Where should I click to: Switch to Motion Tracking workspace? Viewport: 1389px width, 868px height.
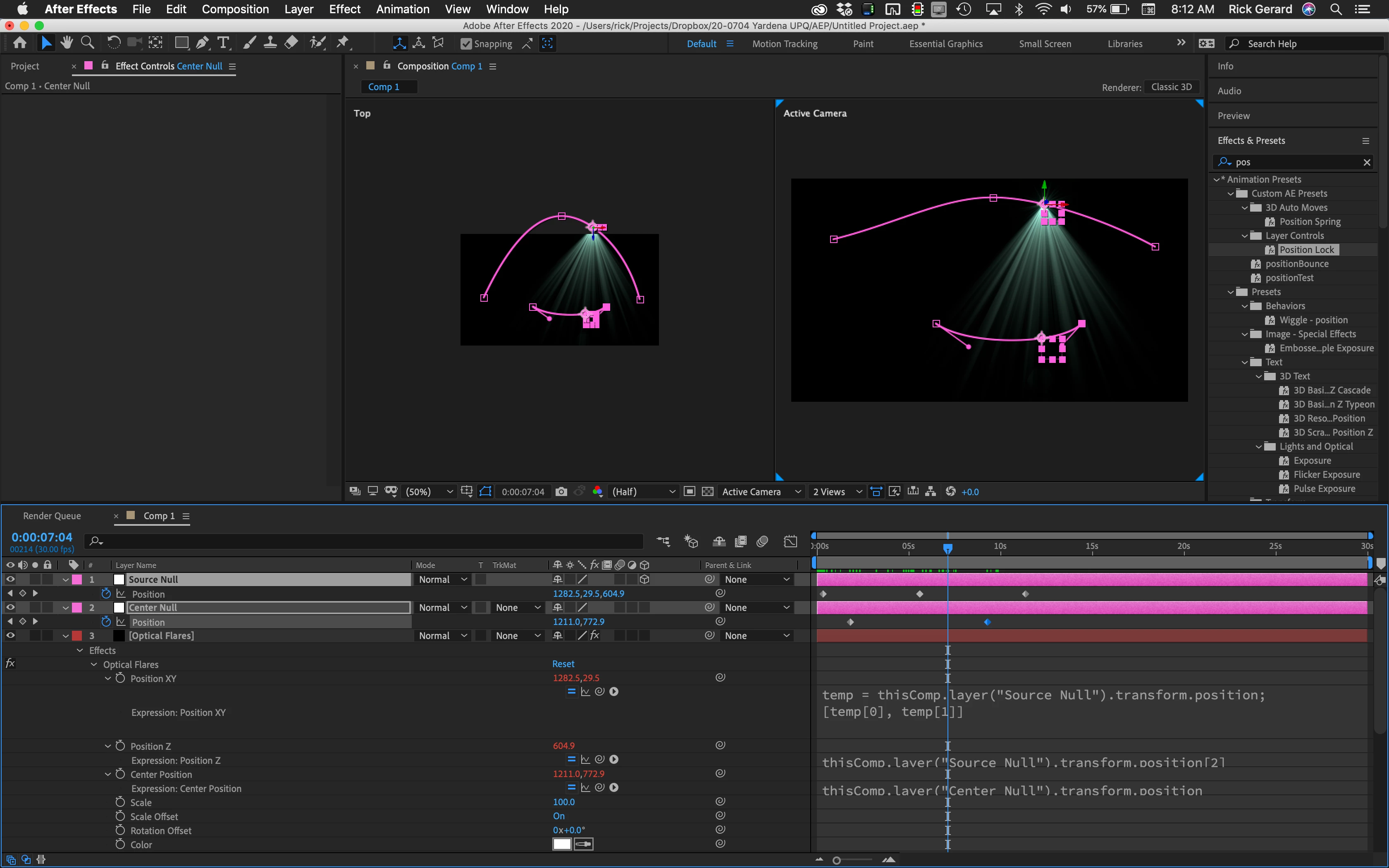(x=785, y=44)
